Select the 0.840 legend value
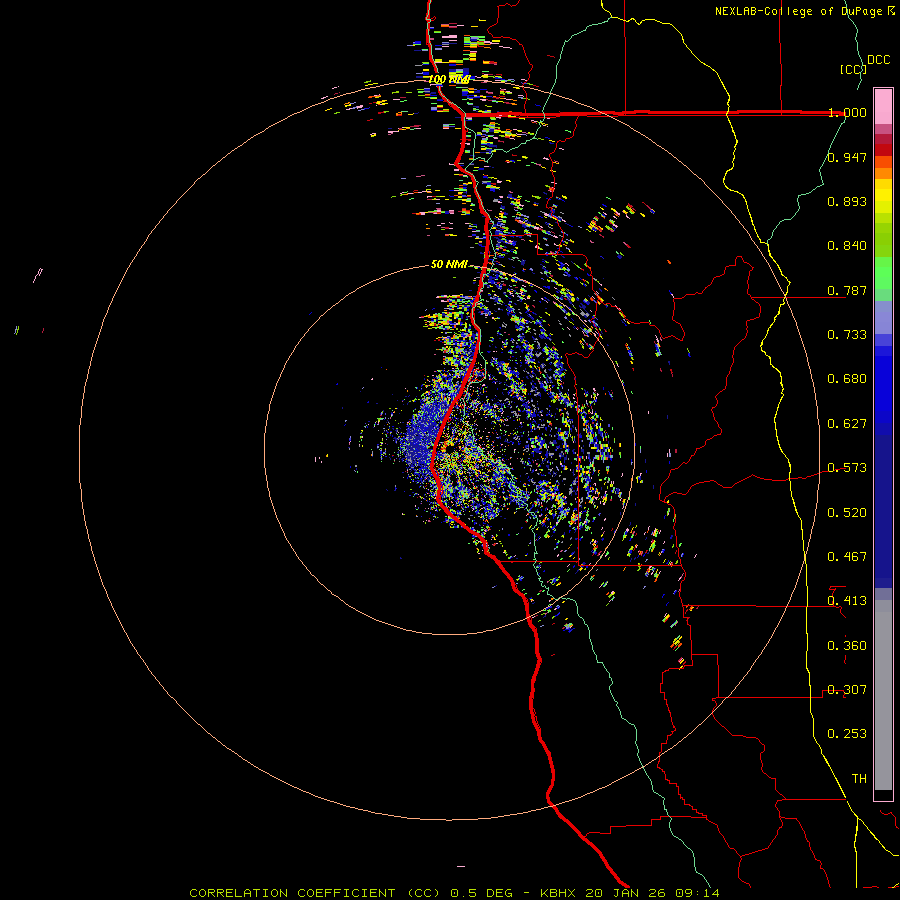Image resolution: width=900 pixels, height=900 pixels. tap(847, 246)
